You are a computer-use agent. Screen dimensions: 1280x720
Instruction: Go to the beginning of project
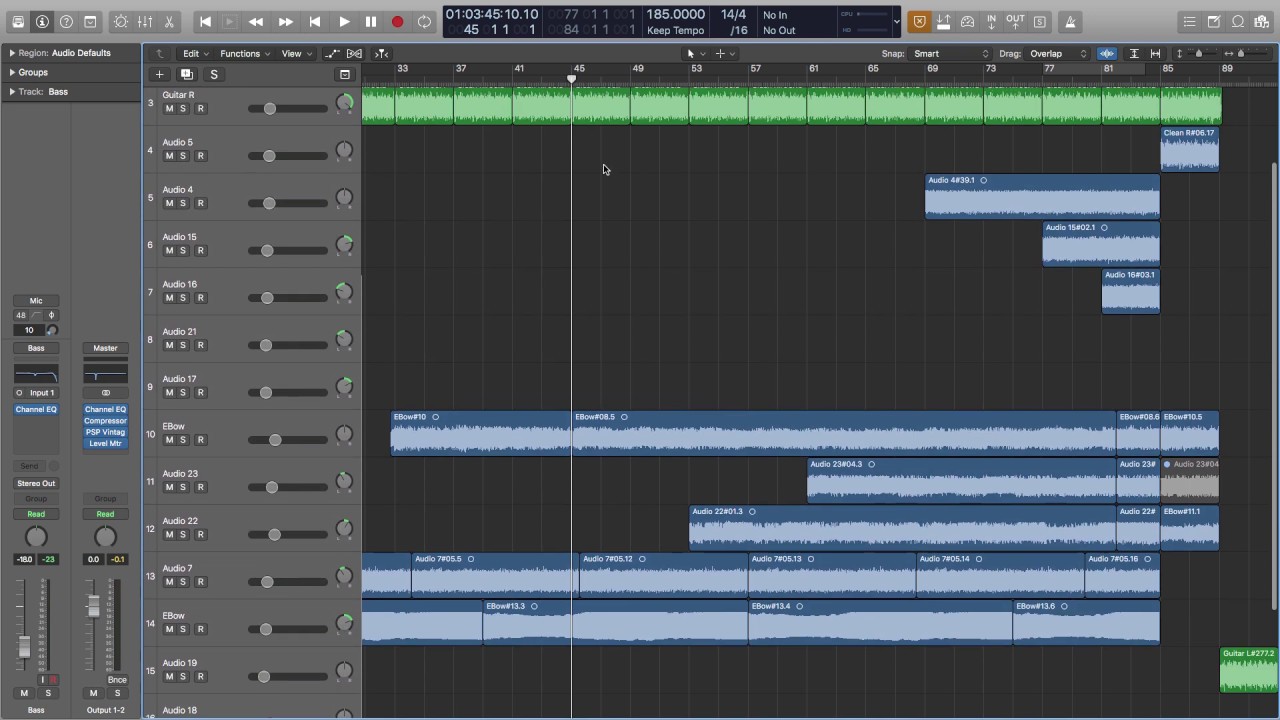(206, 22)
